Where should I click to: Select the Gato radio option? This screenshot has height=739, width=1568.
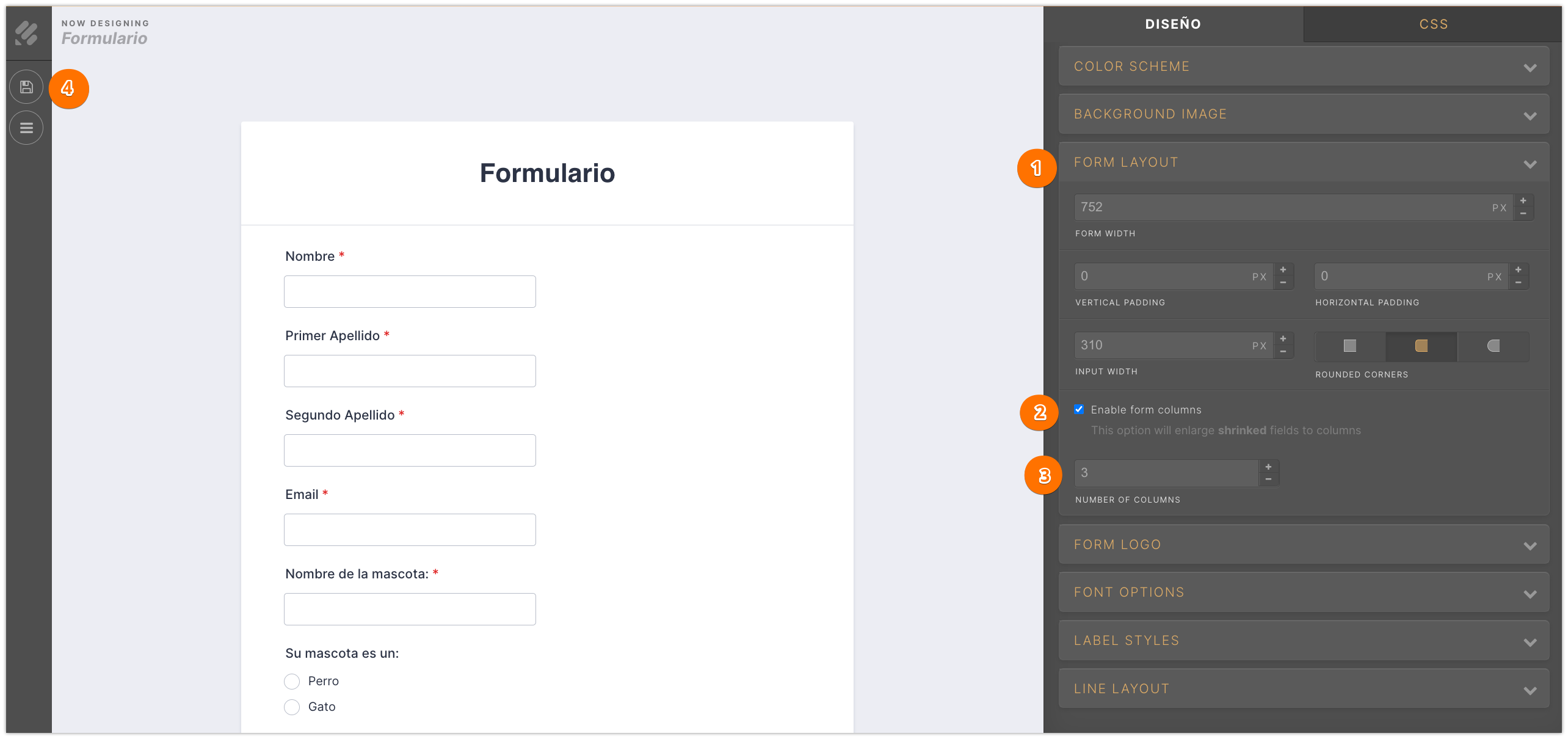click(292, 707)
